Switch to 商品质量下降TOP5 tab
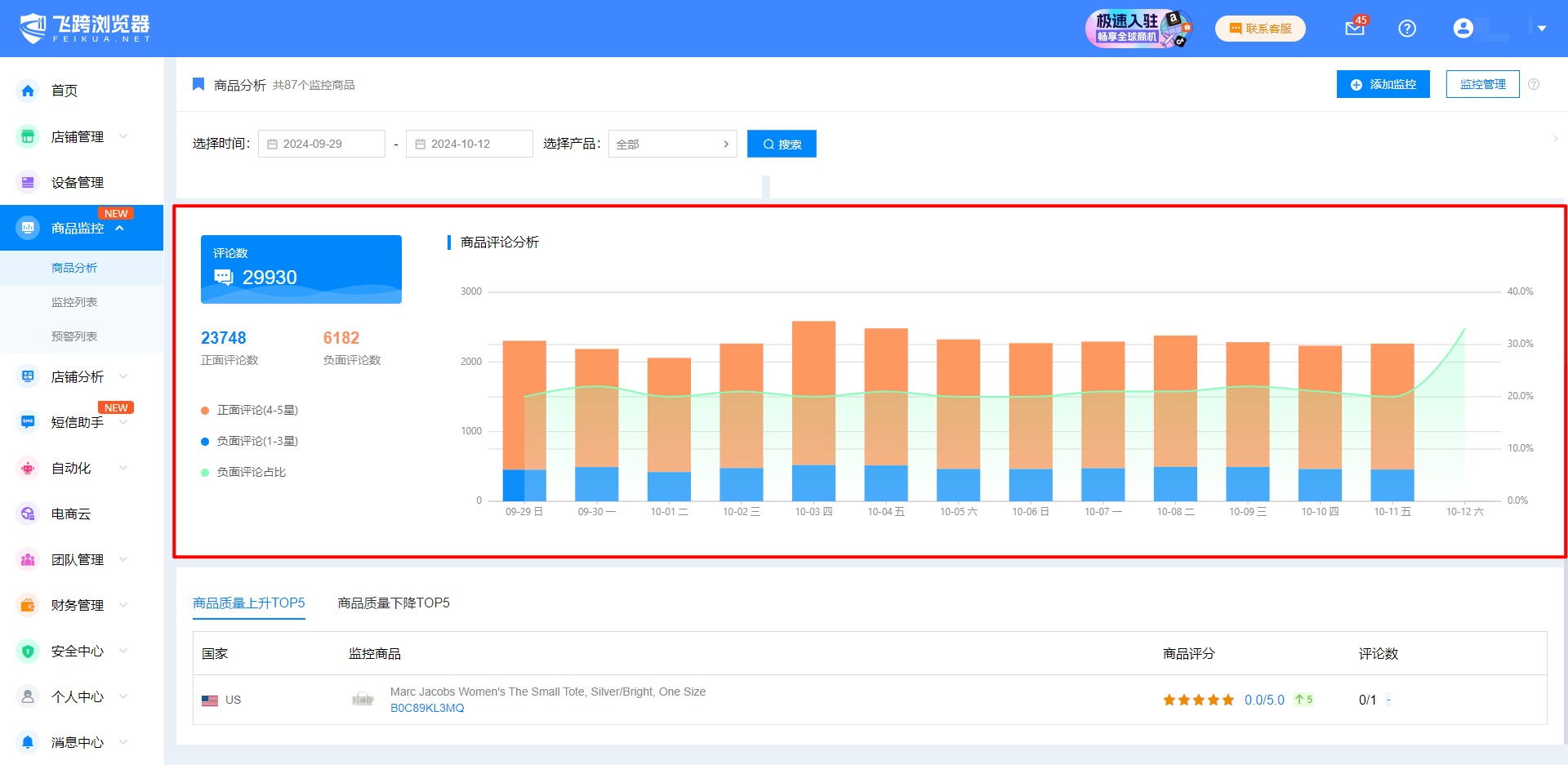Image resolution: width=1568 pixels, height=765 pixels. (x=394, y=603)
